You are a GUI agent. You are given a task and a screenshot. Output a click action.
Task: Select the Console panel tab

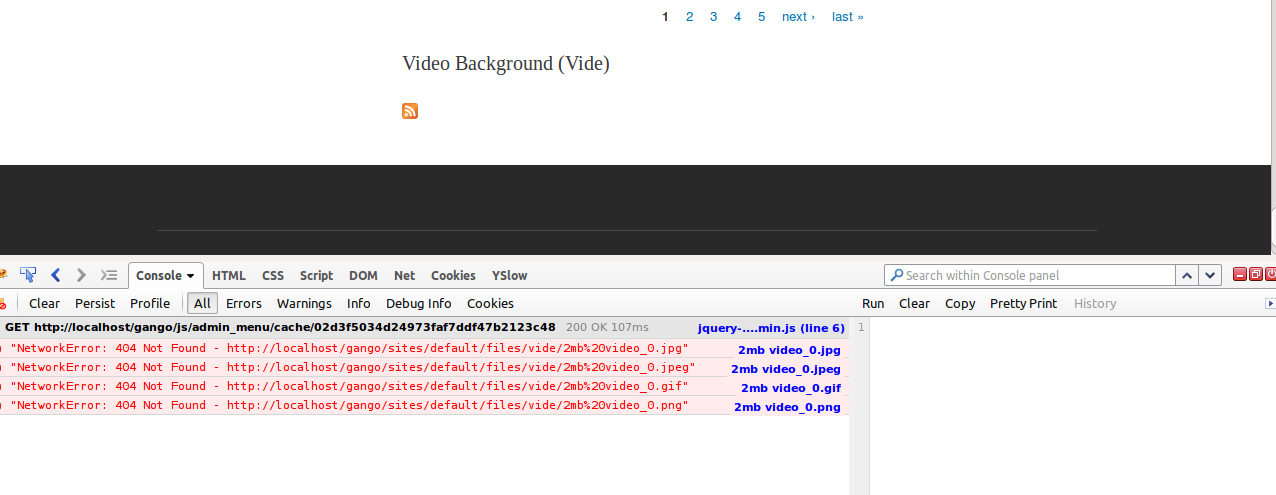click(x=159, y=276)
